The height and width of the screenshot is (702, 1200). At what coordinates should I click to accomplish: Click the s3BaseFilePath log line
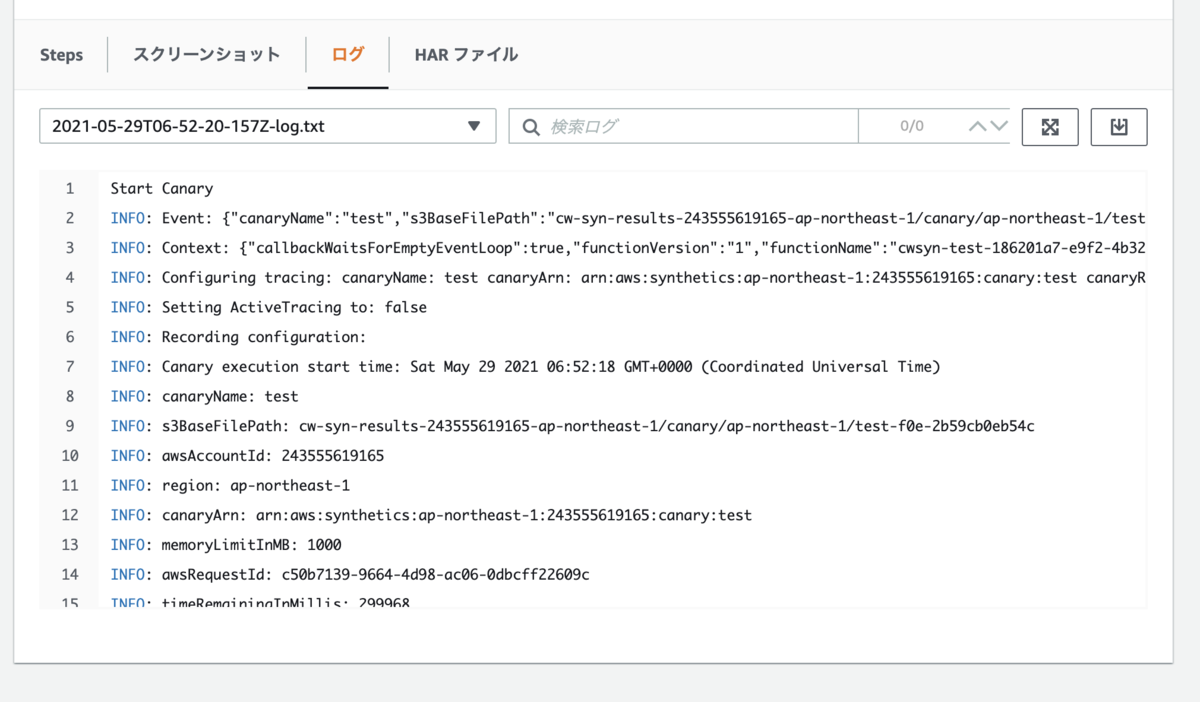[573, 426]
